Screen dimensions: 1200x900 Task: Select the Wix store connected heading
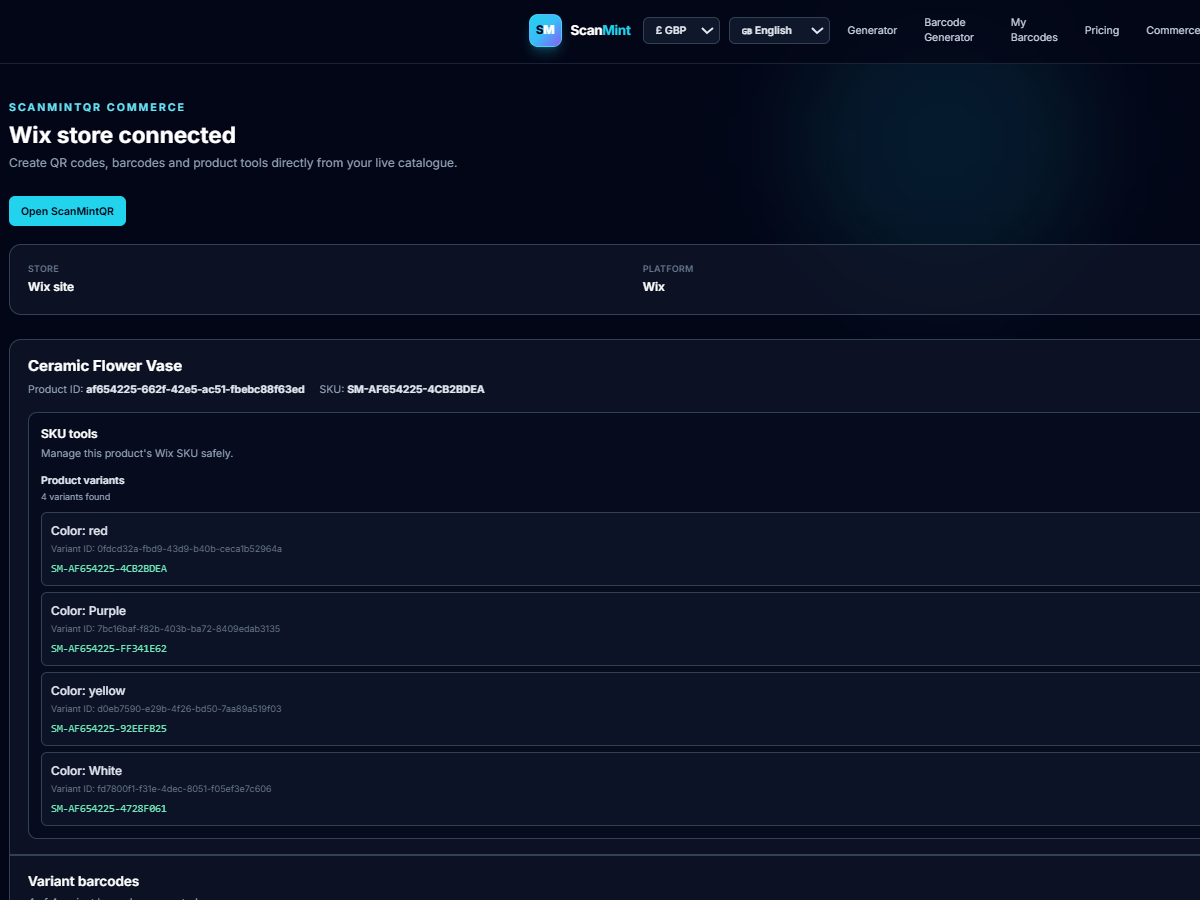pyautogui.click(x=122, y=135)
